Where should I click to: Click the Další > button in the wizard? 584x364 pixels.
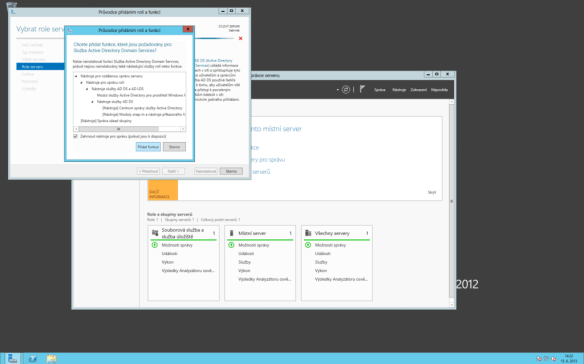[173, 171]
